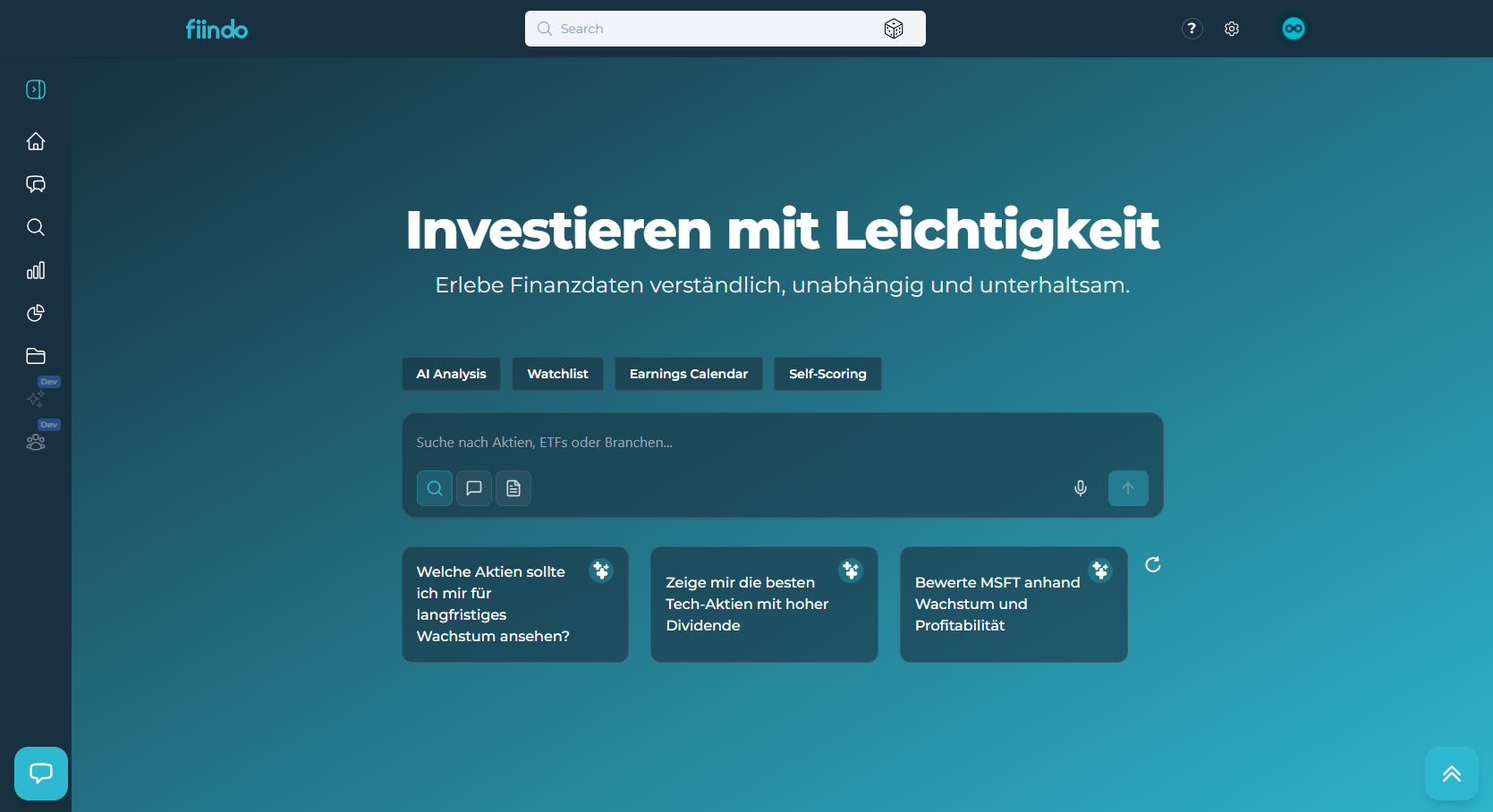Open the Home page from sidebar
This screenshot has width=1493, height=812.
tap(36, 141)
